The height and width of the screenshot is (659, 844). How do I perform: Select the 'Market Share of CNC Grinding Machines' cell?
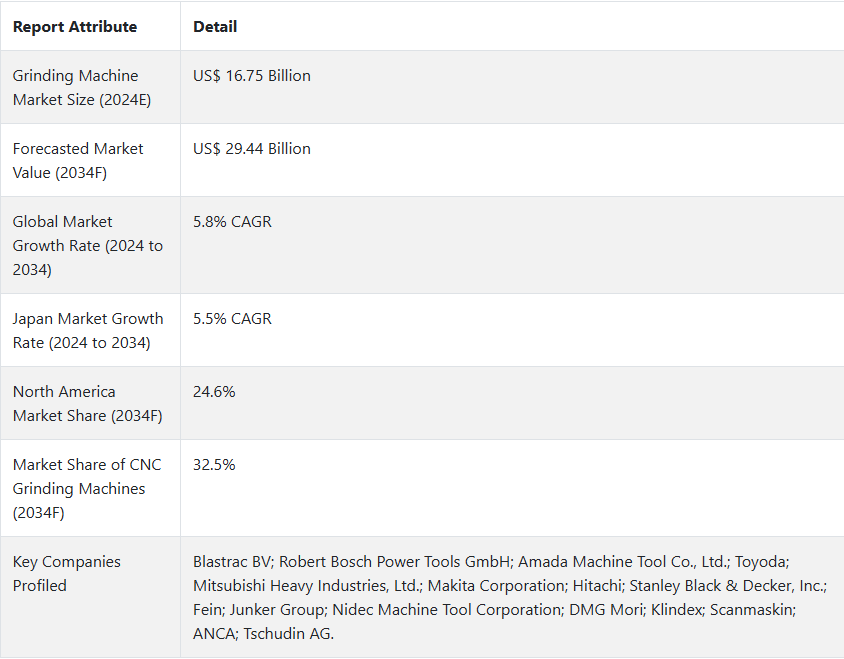tap(90, 488)
